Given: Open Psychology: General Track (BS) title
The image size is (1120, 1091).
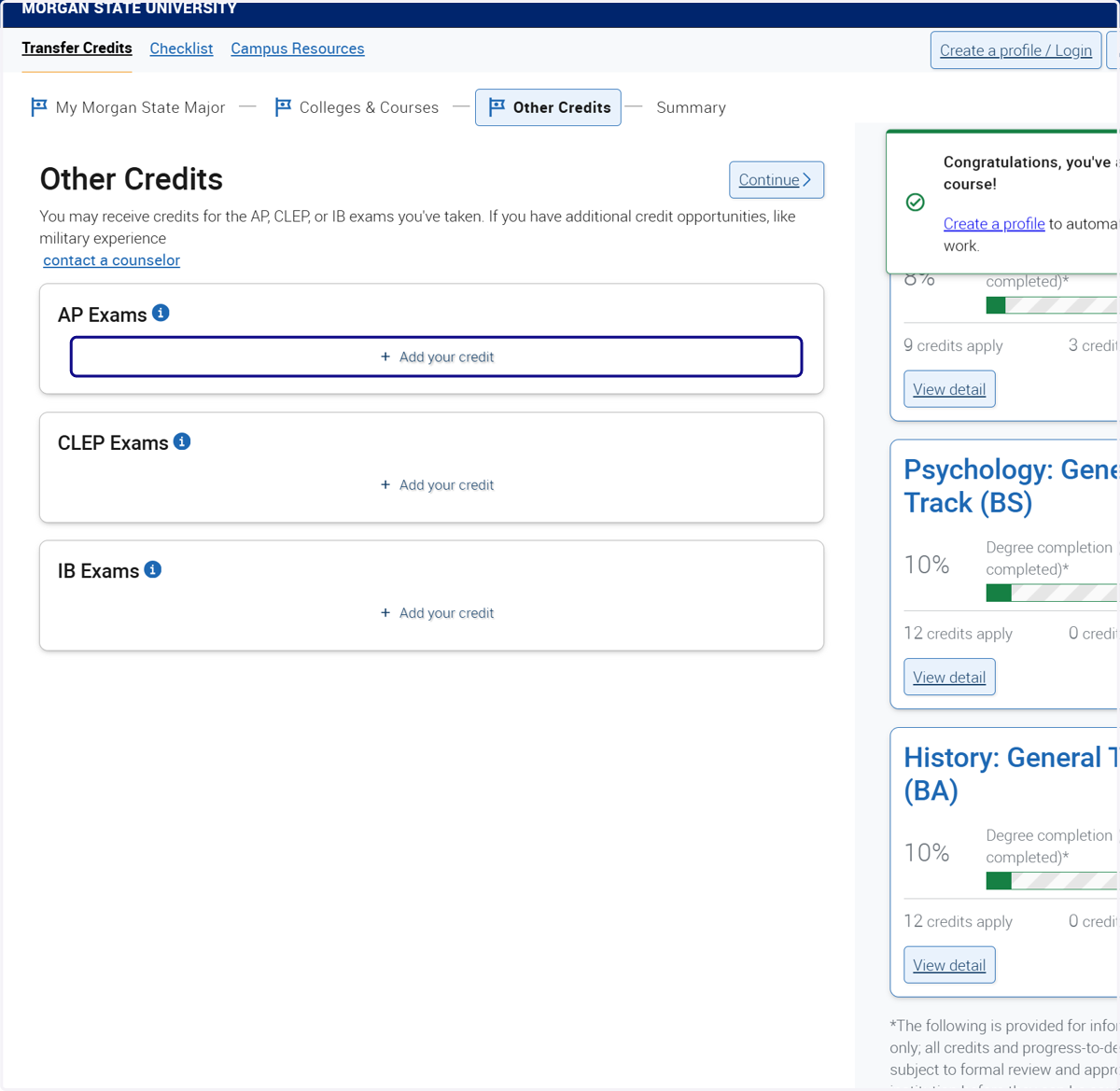Looking at the screenshot, I should tap(1011, 486).
